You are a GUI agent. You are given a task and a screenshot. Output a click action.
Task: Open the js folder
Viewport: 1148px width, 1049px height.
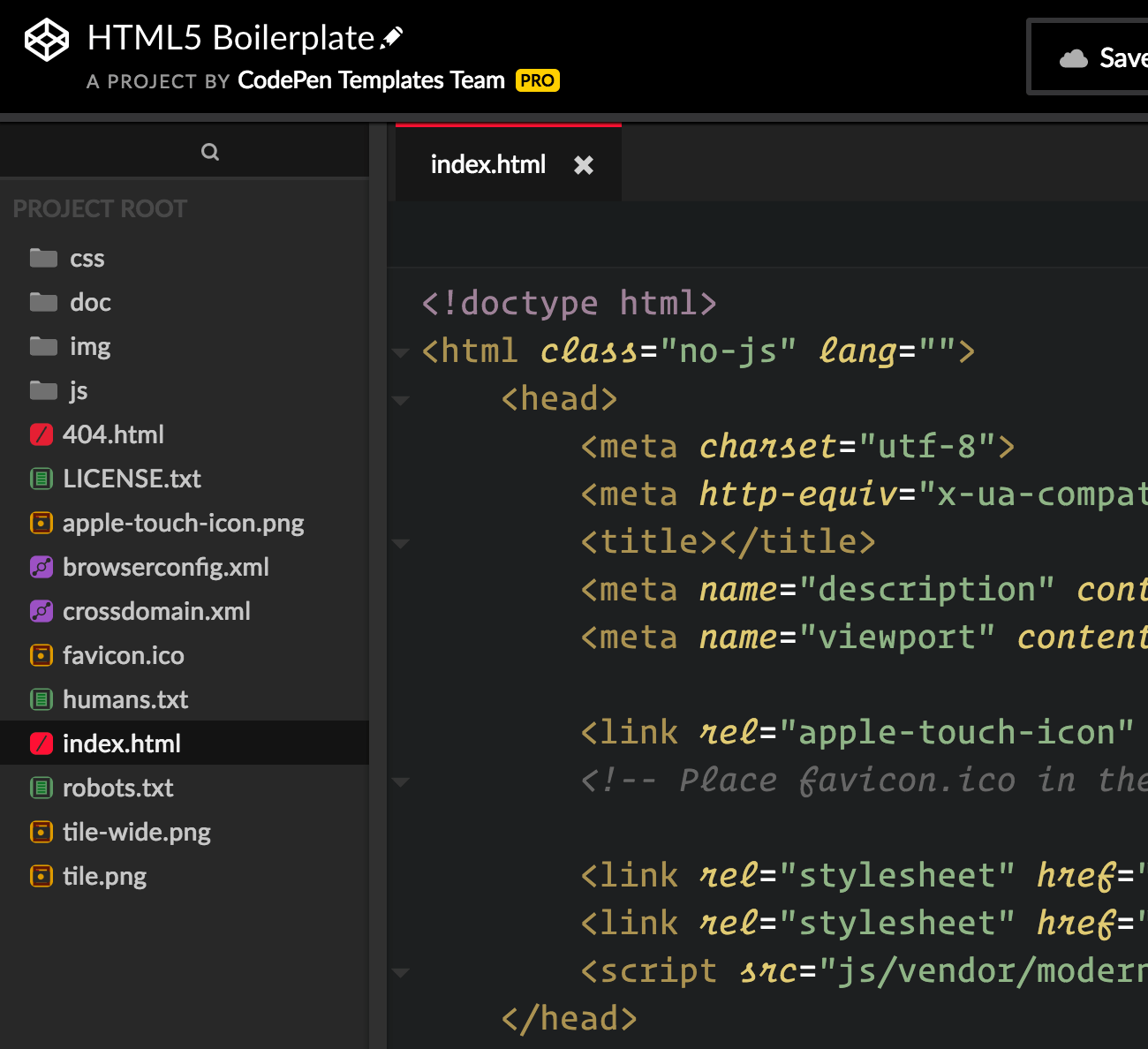78,390
